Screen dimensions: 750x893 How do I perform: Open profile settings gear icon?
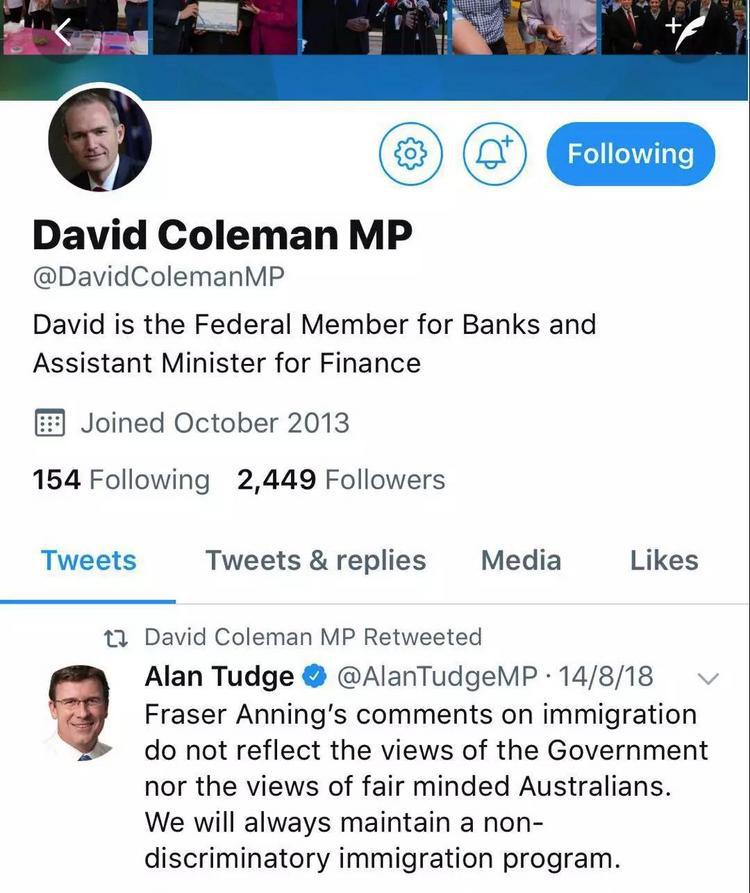[x=409, y=153]
